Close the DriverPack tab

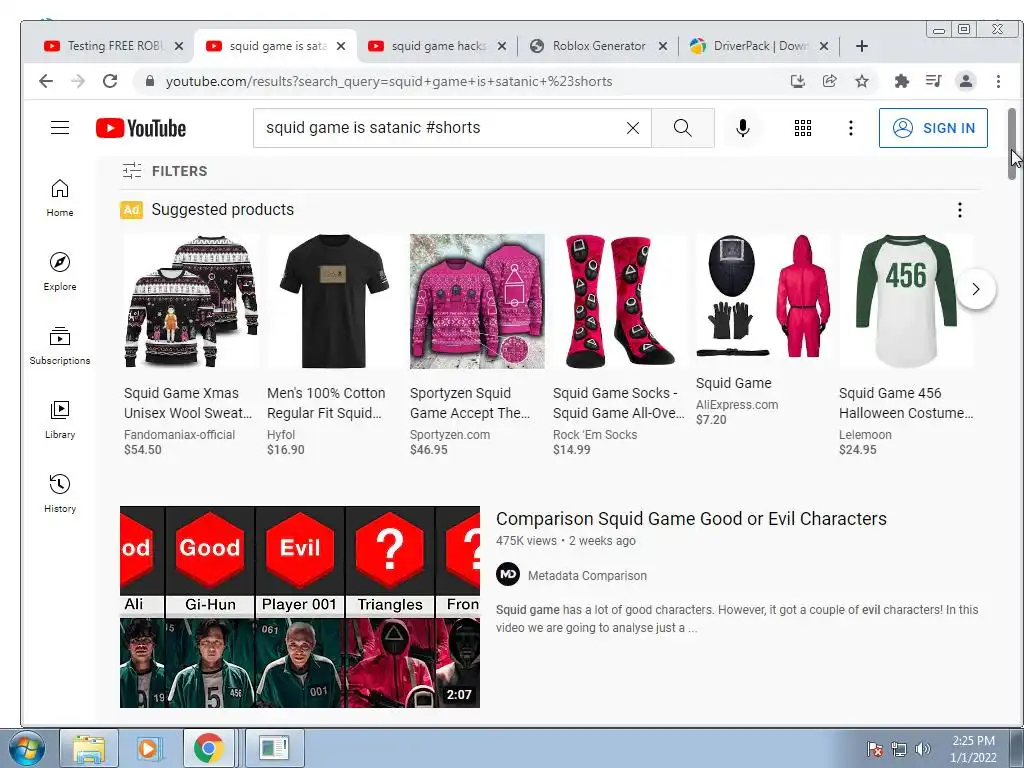tap(824, 46)
